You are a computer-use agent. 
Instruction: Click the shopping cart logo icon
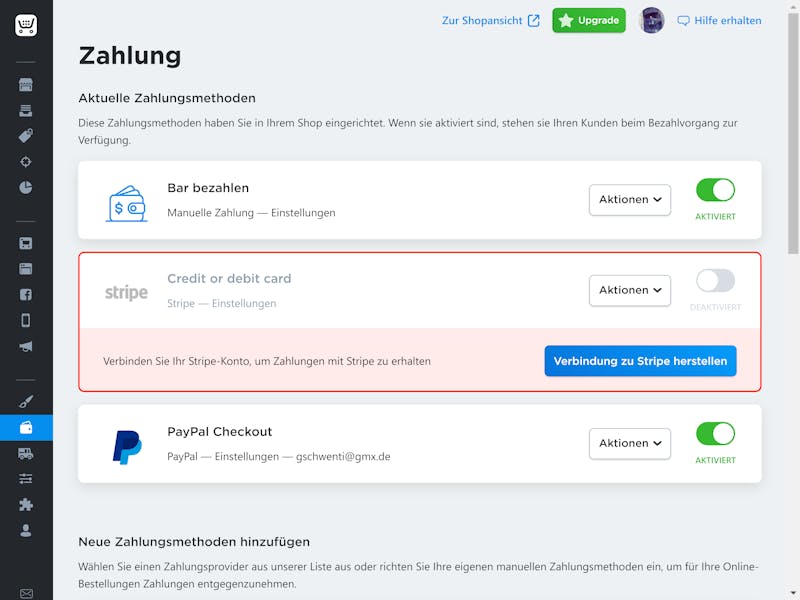(26, 25)
